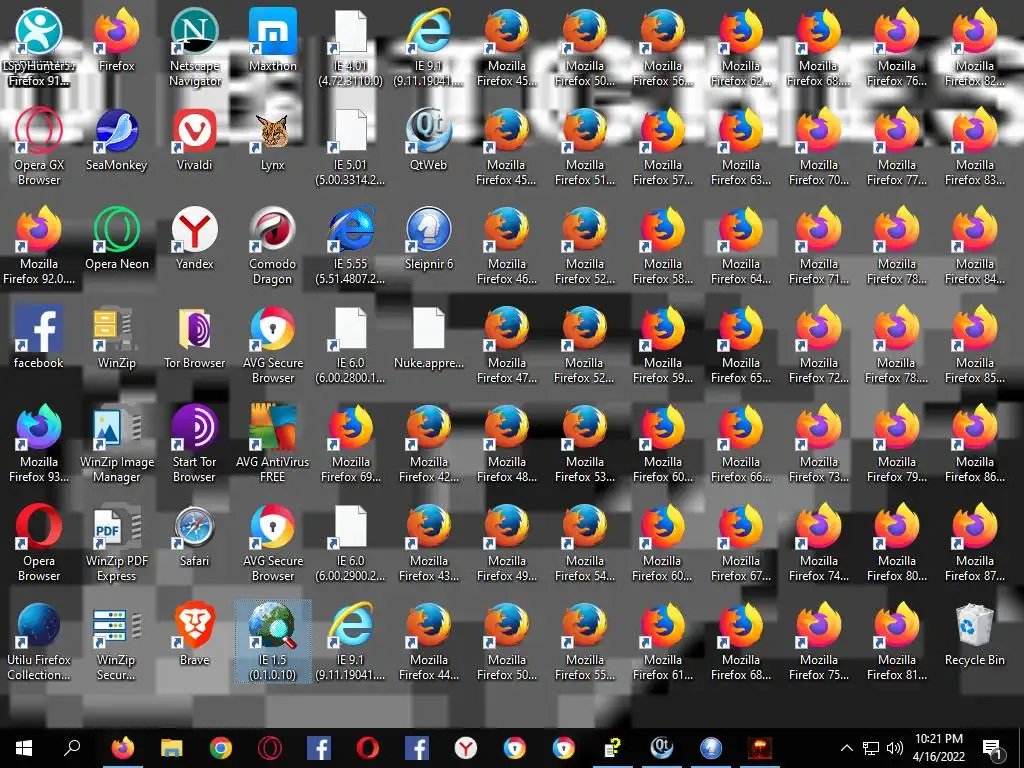Open the Windows Start menu
This screenshot has height=768, width=1024.
[24, 748]
